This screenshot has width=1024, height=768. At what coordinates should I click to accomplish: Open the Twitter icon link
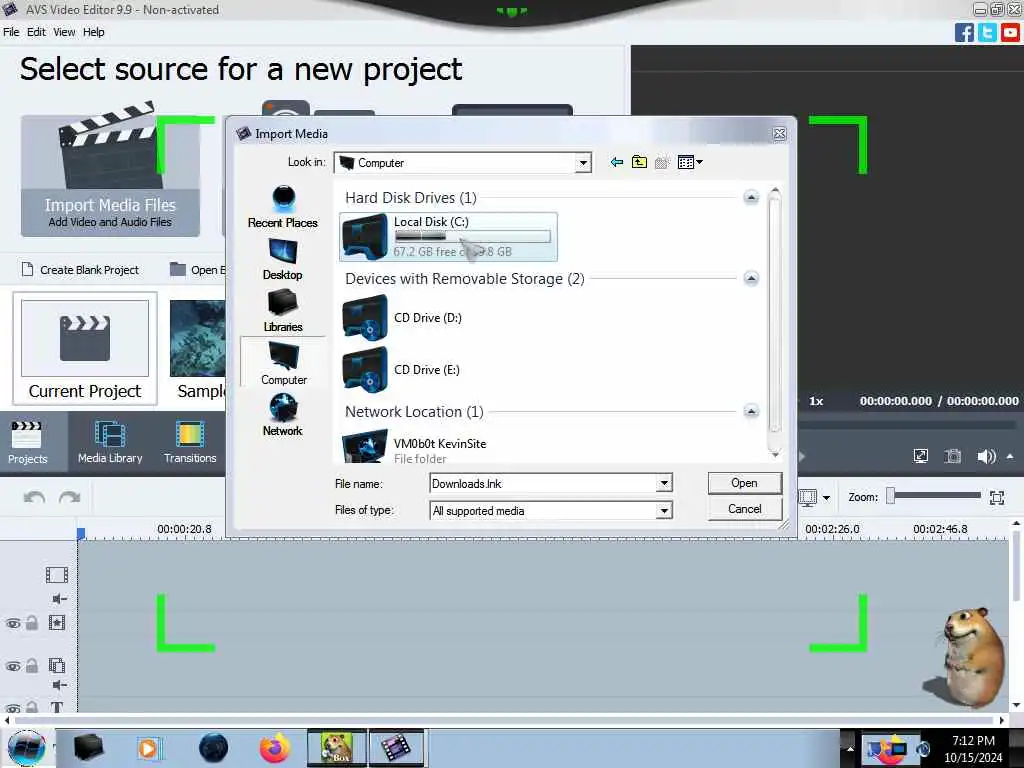(x=987, y=33)
